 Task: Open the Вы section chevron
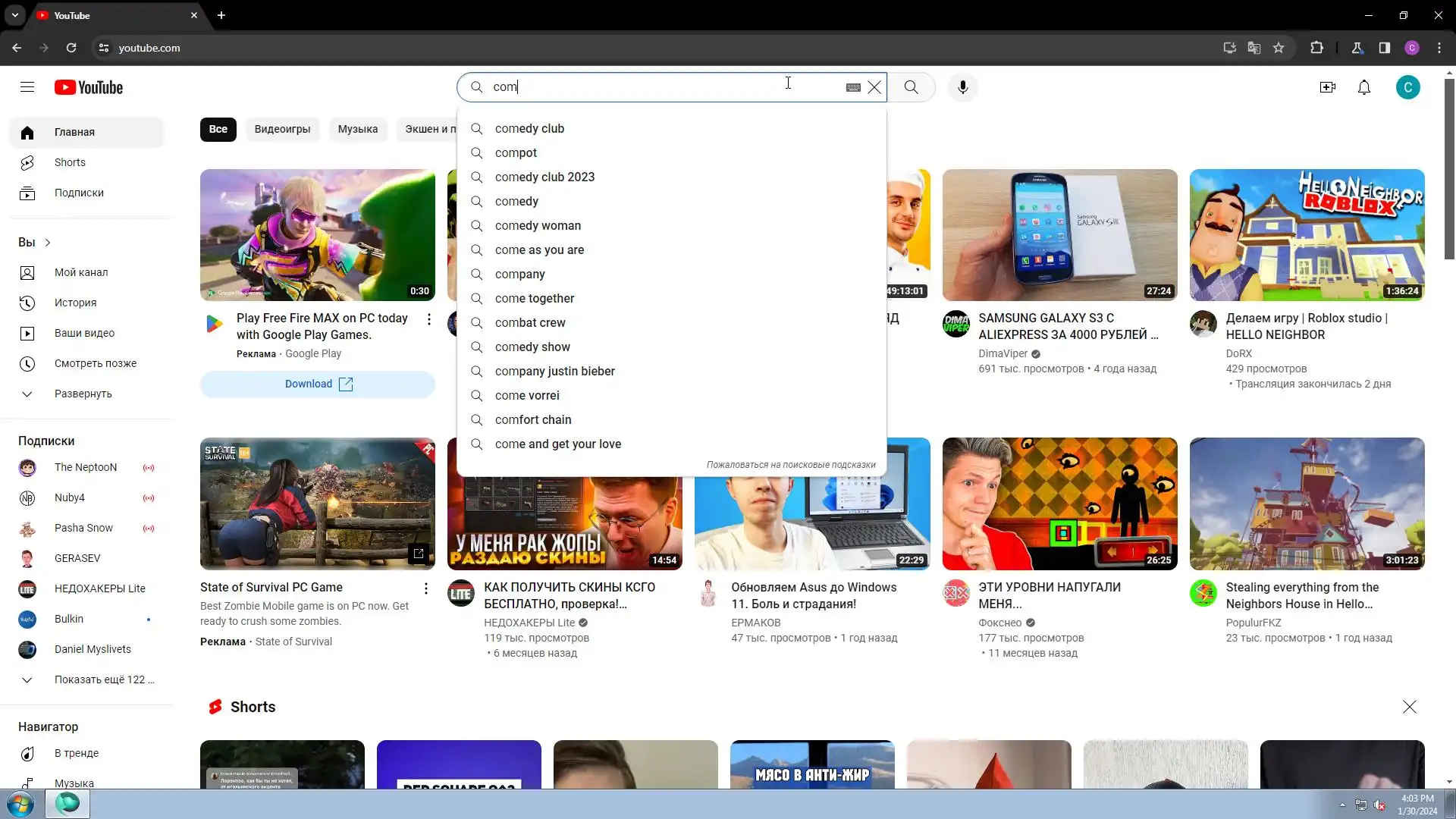48,243
